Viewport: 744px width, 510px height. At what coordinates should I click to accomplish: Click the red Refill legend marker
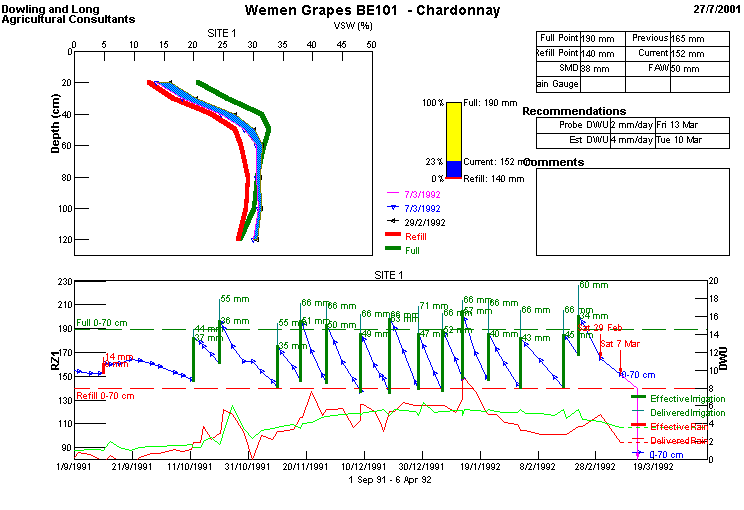click(x=393, y=235)
